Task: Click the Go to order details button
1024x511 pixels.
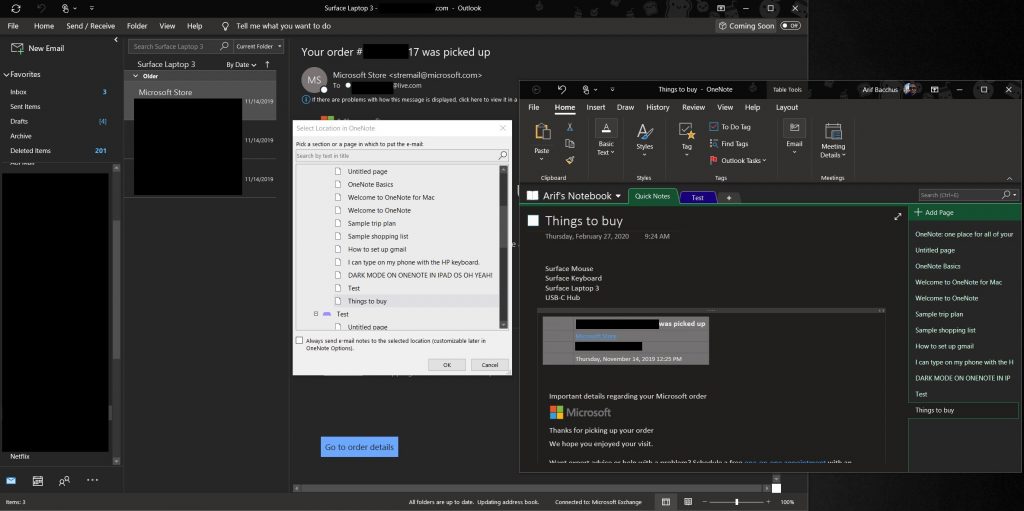Action: coord(359,447)
